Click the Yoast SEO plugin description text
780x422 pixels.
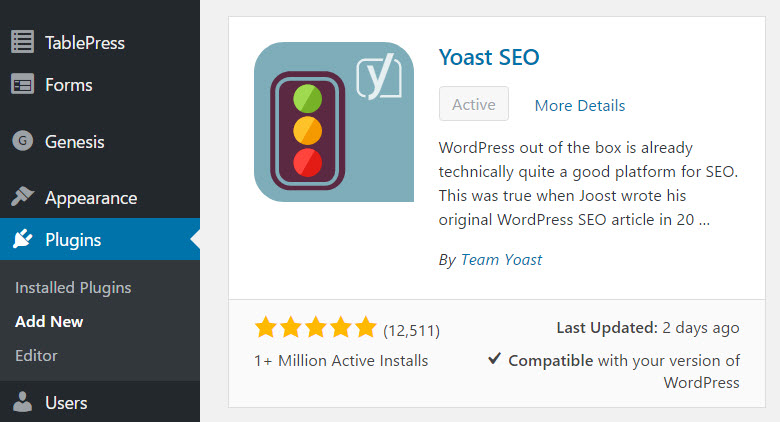point(588,184)
